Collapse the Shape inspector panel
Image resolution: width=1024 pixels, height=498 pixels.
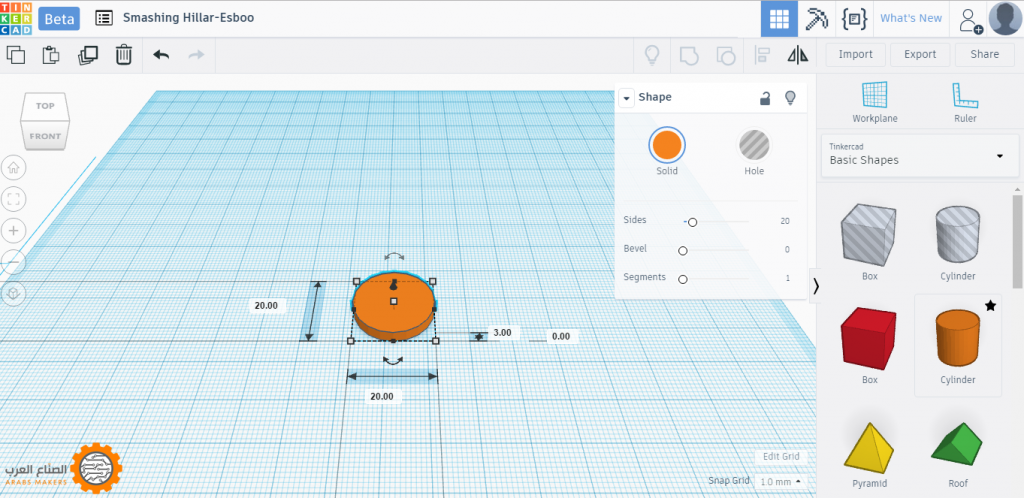[x=626, y=98]
